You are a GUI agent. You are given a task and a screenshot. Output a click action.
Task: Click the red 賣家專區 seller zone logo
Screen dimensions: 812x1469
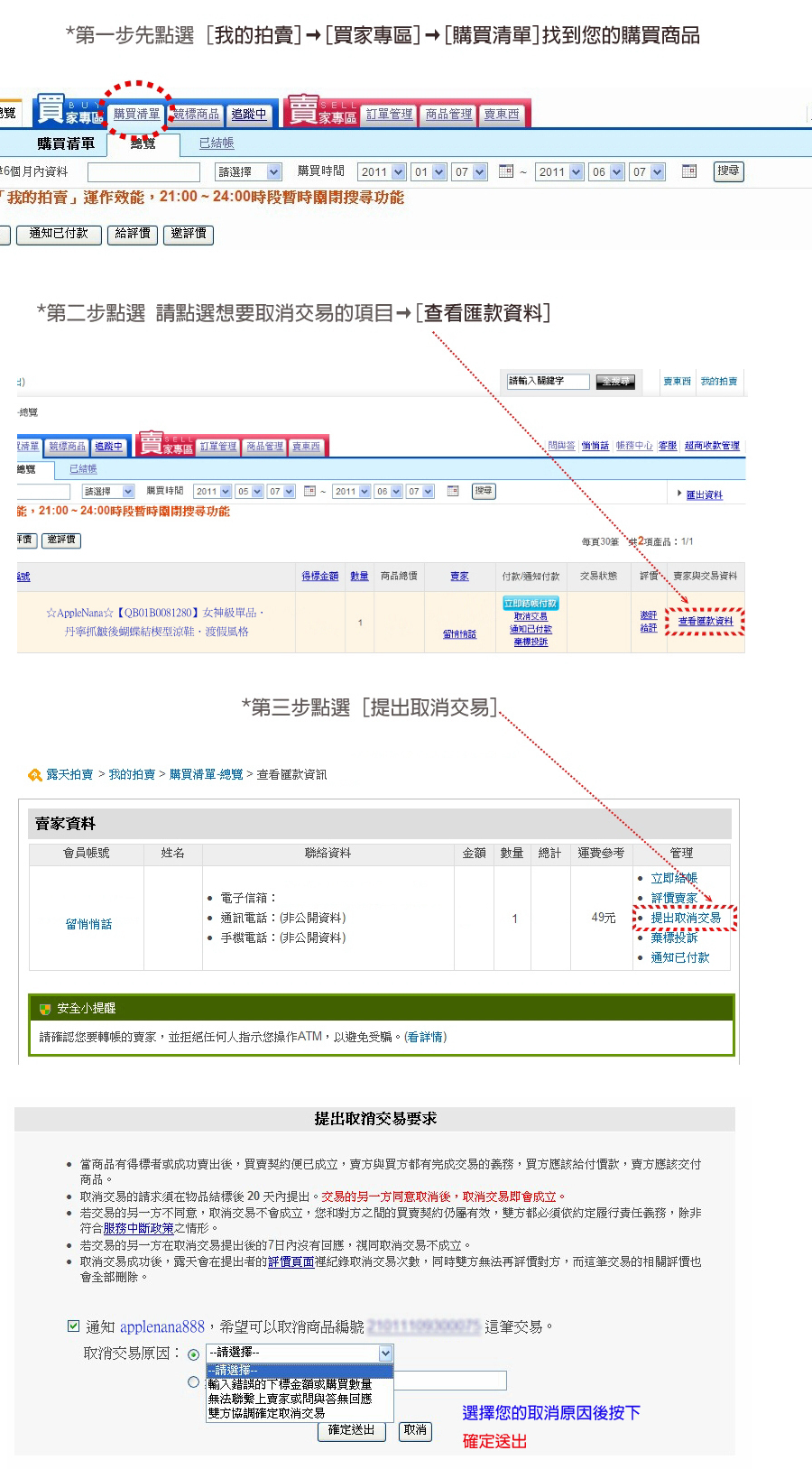(321, 111)
